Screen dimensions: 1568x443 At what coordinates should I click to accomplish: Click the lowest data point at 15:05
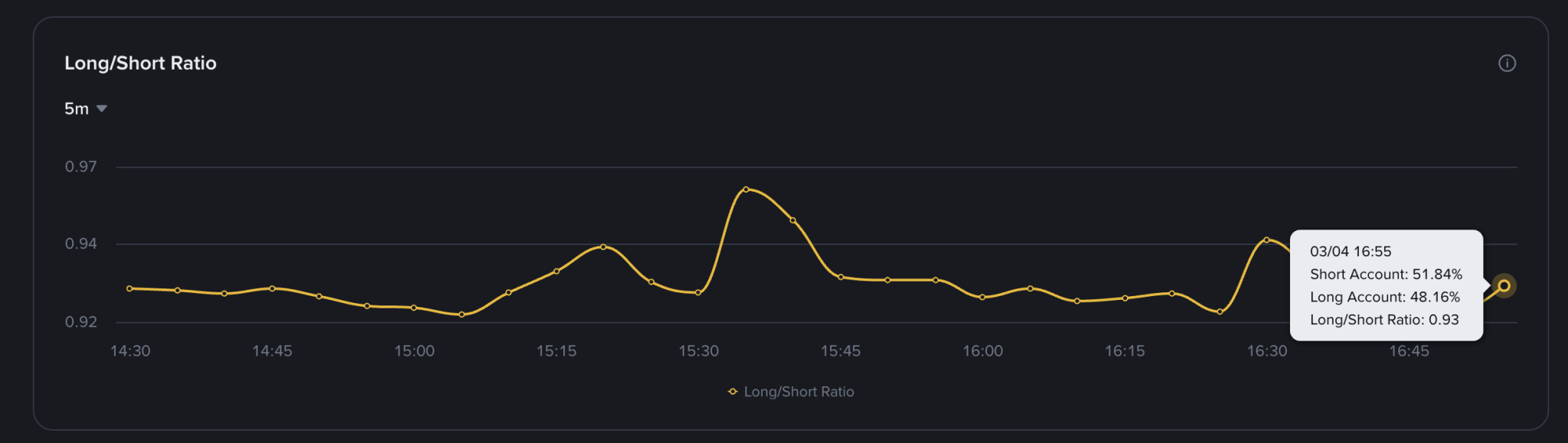coord(462,314)
